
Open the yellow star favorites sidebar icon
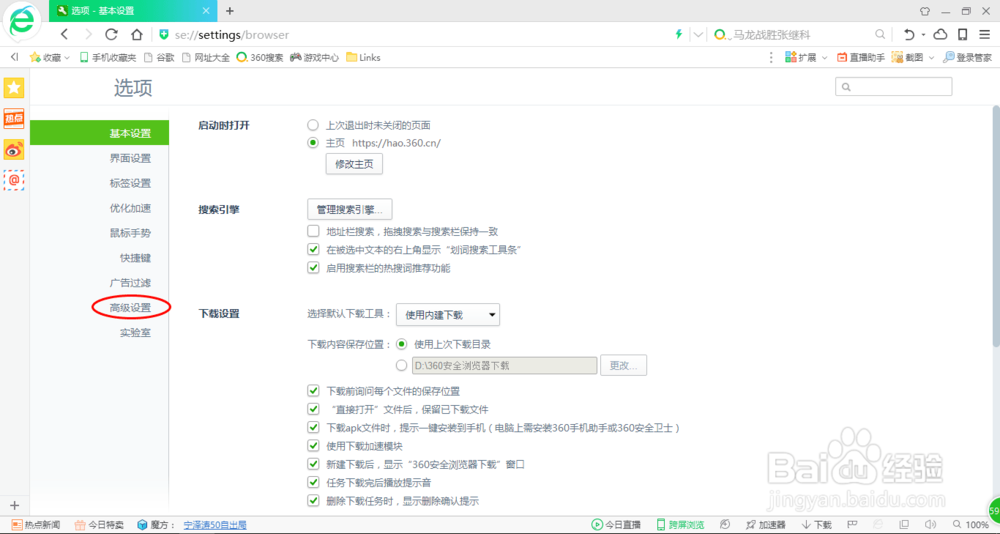pyautogui.click(x=14, y=88)
